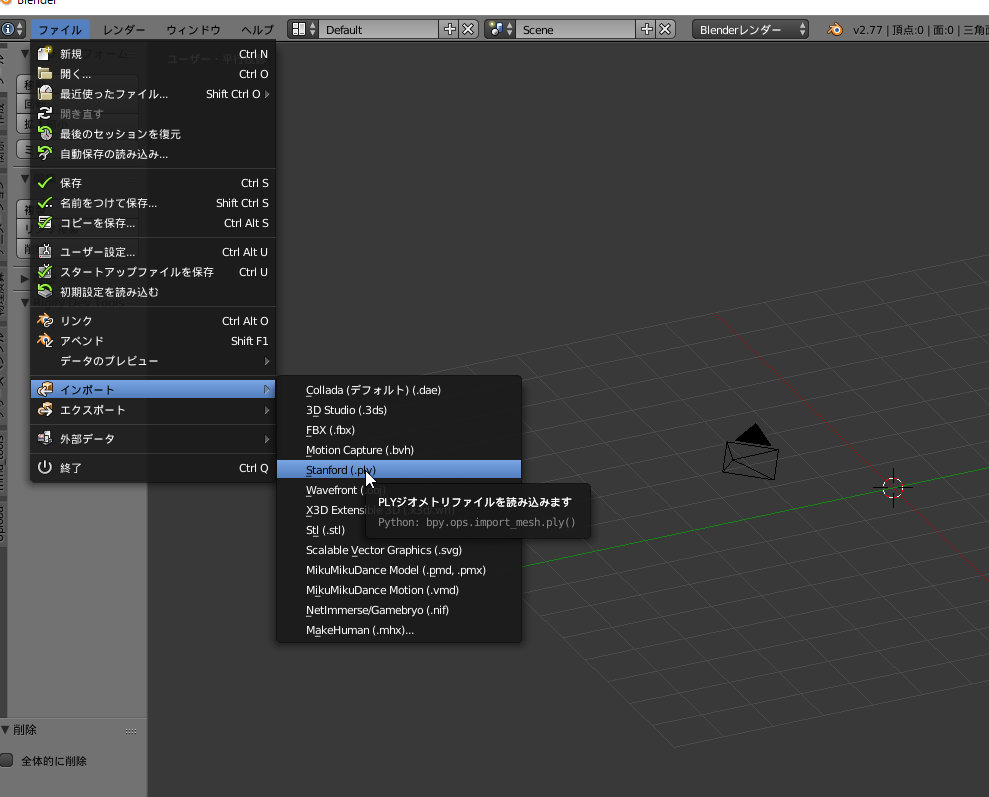Expand データのプレビュー submenu
The width and height of the screenshot is (989, 797).
pyautogui.click(x=153, y=361)
